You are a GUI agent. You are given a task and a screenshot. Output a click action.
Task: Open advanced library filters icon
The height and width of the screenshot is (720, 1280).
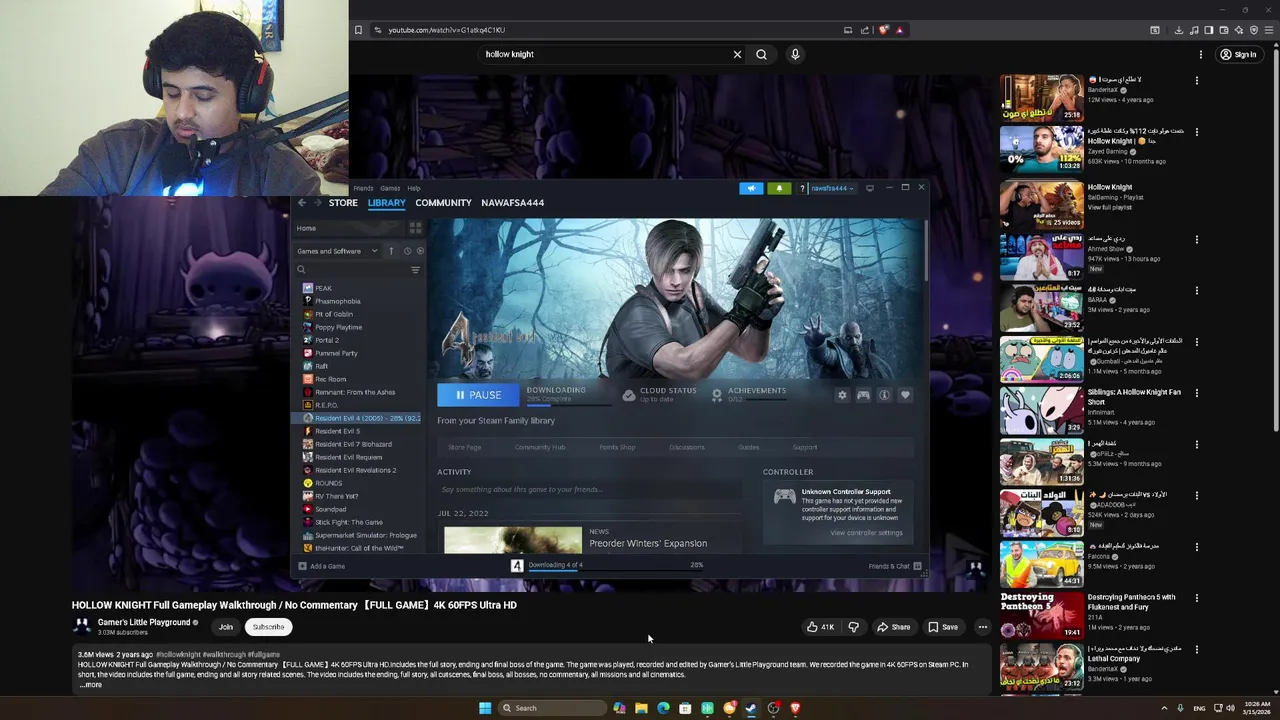click(415, 269)
